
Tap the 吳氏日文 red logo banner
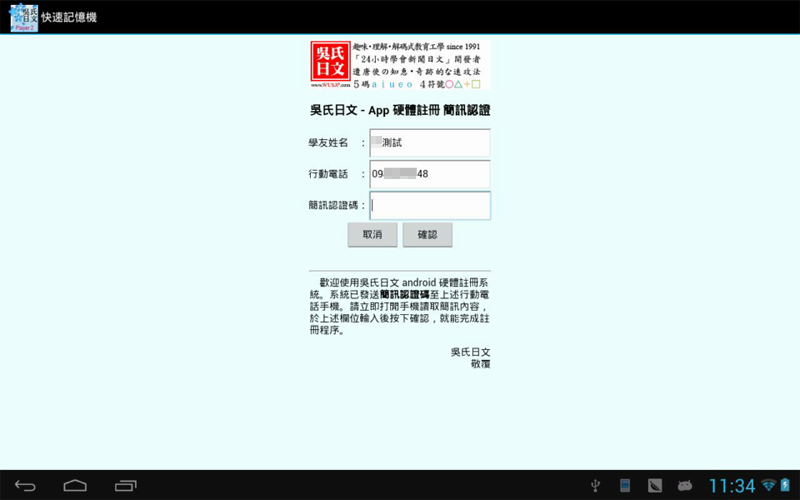coord(399,65)
